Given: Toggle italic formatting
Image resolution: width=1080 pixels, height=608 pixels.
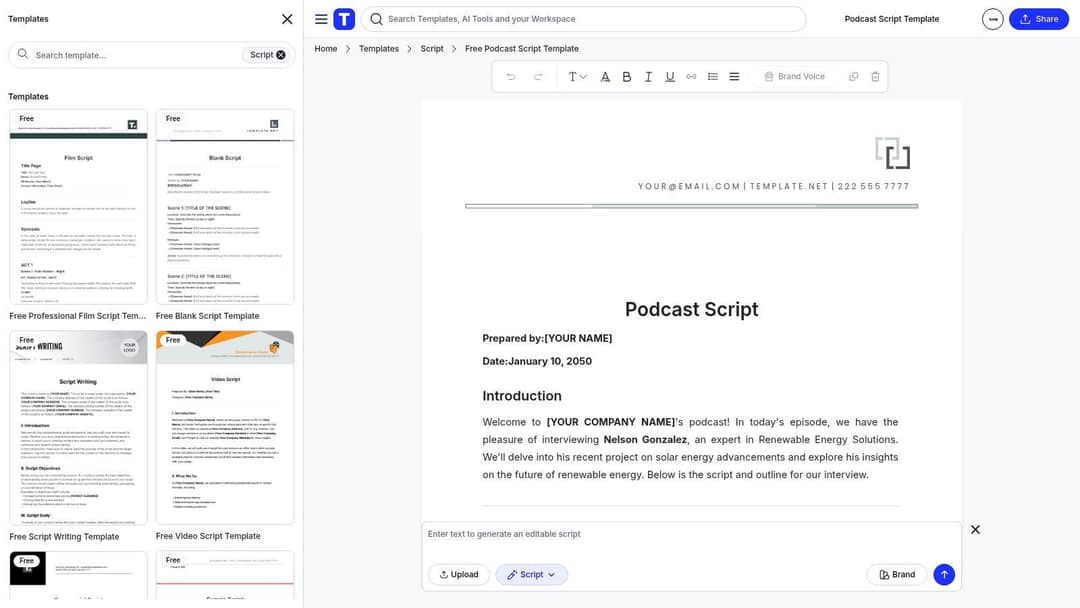Looking at the screenshot, I should pyautogui.click(x=648, y=76).
